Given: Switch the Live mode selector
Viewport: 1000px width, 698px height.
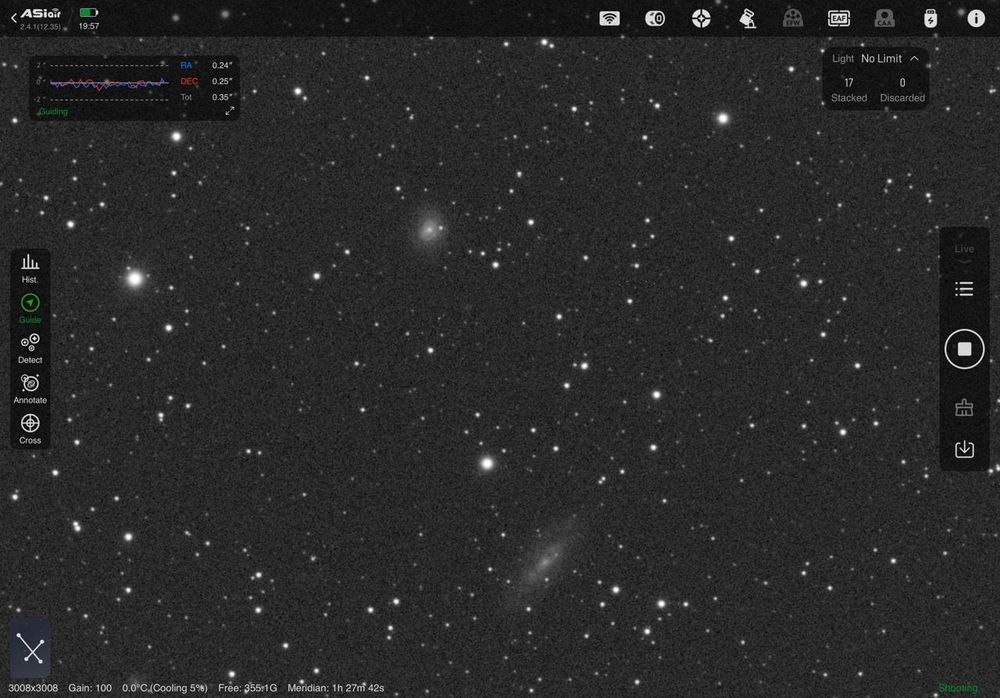Looking at the screenshot, I should click(964, 253).
